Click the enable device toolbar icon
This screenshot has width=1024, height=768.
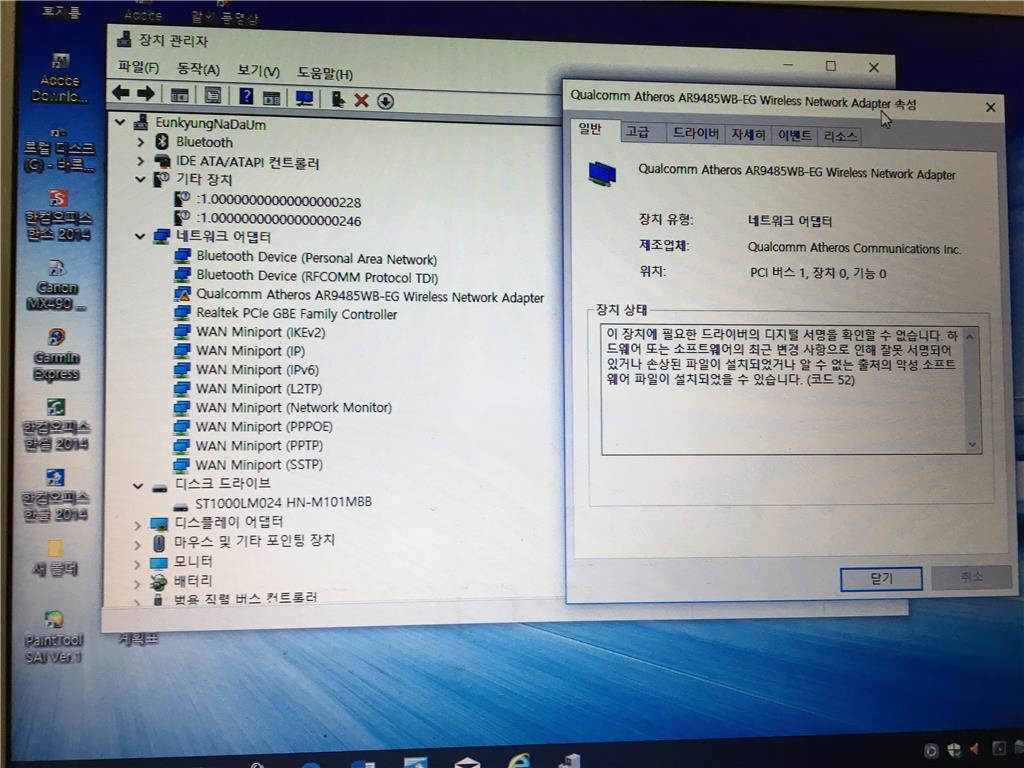tap(338, 99)
